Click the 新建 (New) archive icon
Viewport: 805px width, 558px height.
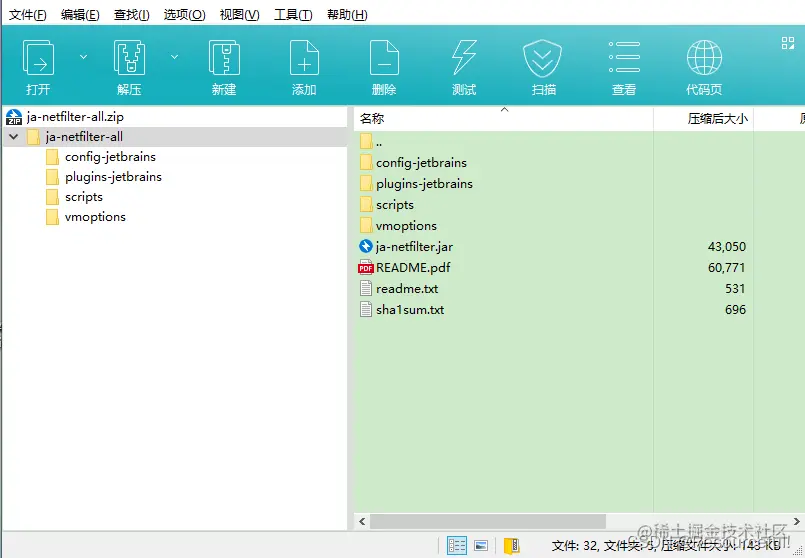pos(224,57)
